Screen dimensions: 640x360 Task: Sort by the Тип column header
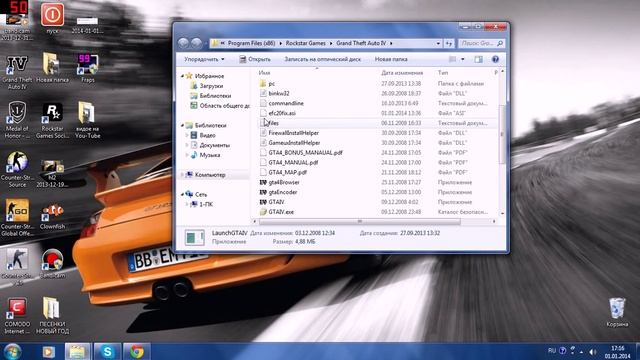point(443,73)
